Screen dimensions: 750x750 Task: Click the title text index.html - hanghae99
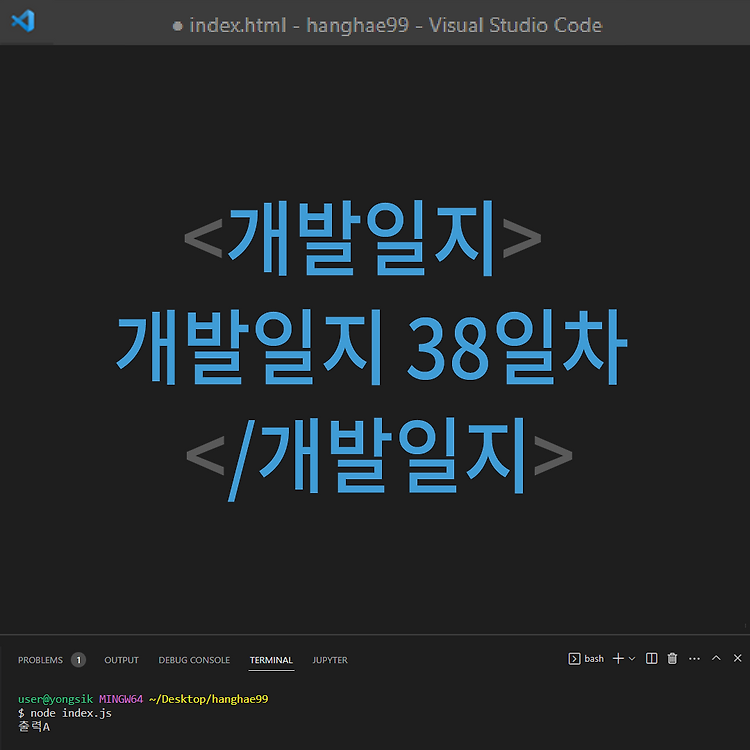[x=299, y=25]
